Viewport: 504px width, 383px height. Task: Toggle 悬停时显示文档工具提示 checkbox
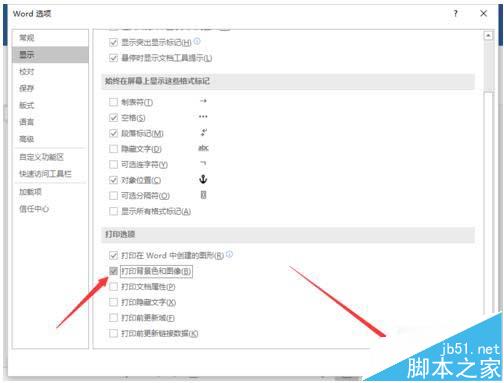tap(113, 58)
